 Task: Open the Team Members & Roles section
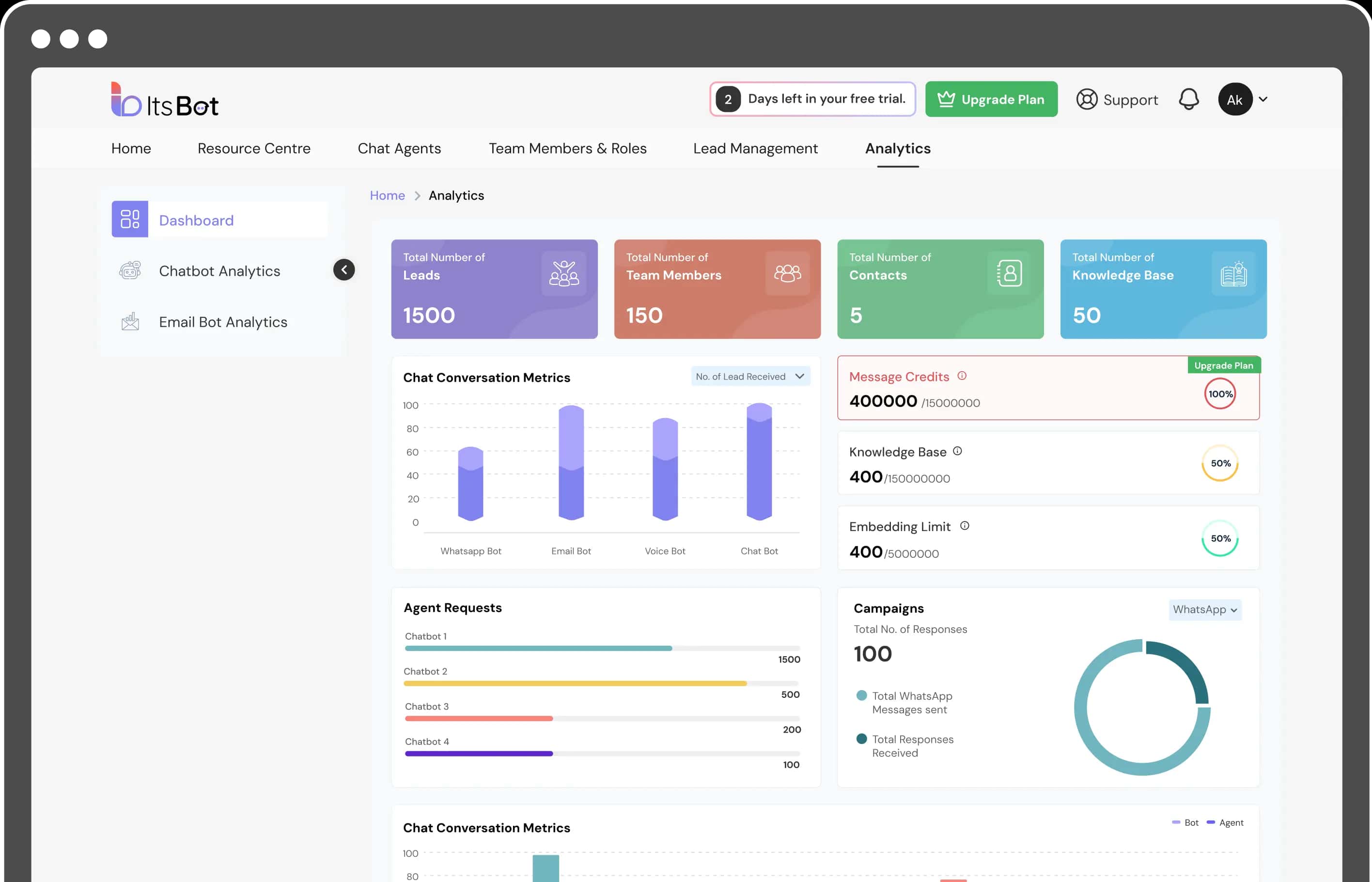[567, 148]
